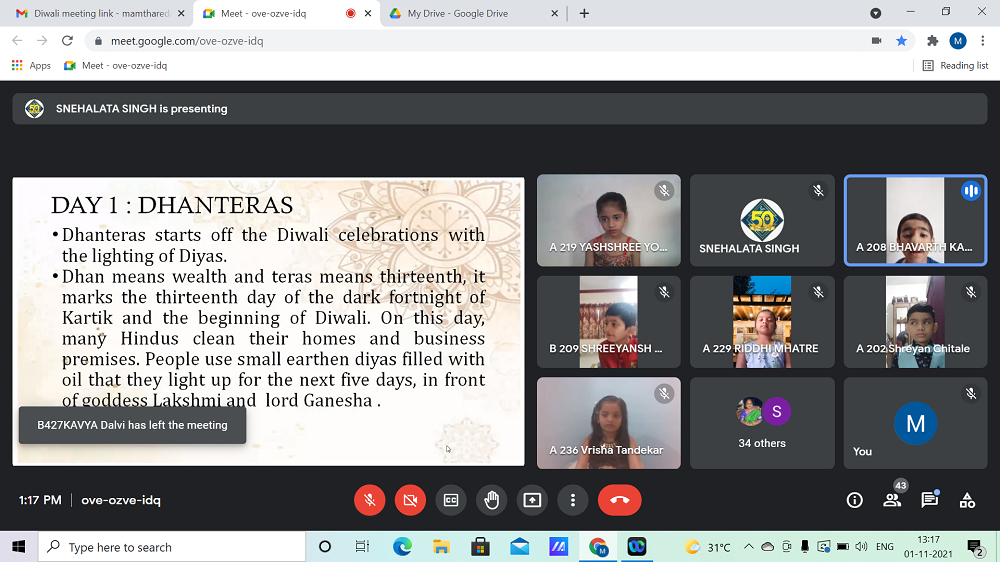Click the Present now screen share icon
The width and height of the screenshot is (1000, 562).
(x=532, y=500)
